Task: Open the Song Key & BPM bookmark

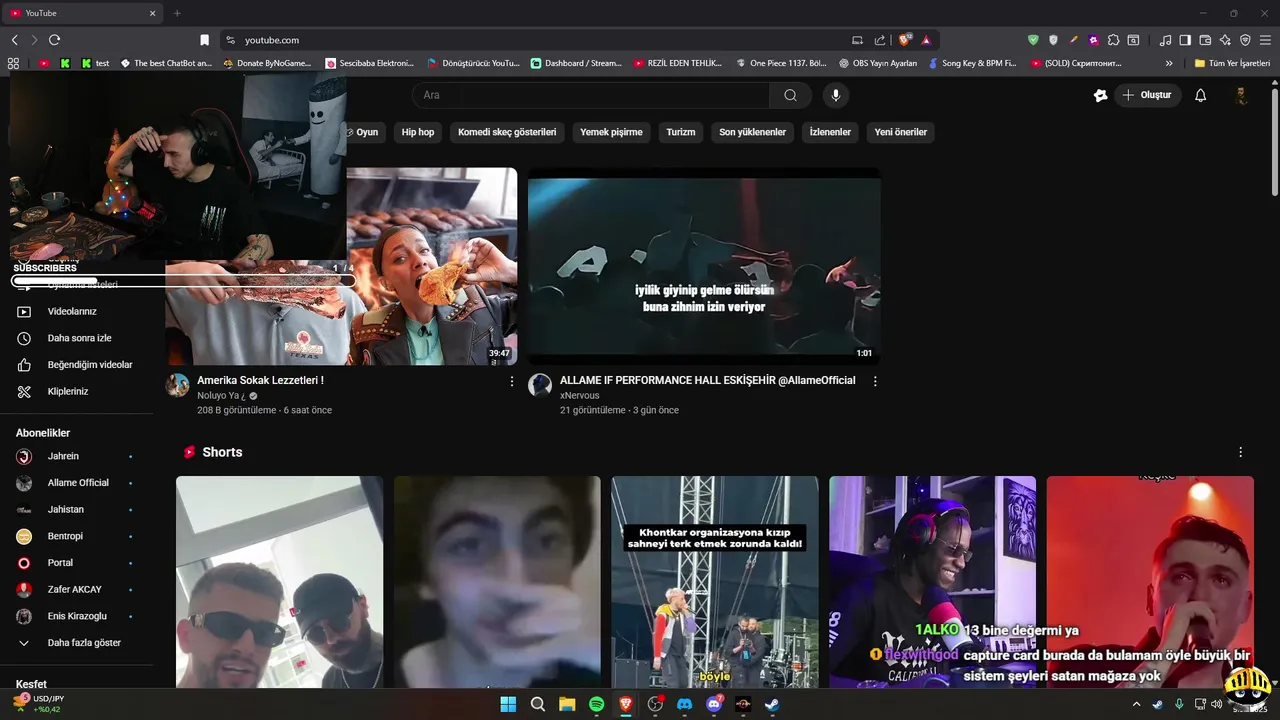Action: point(972,63)
